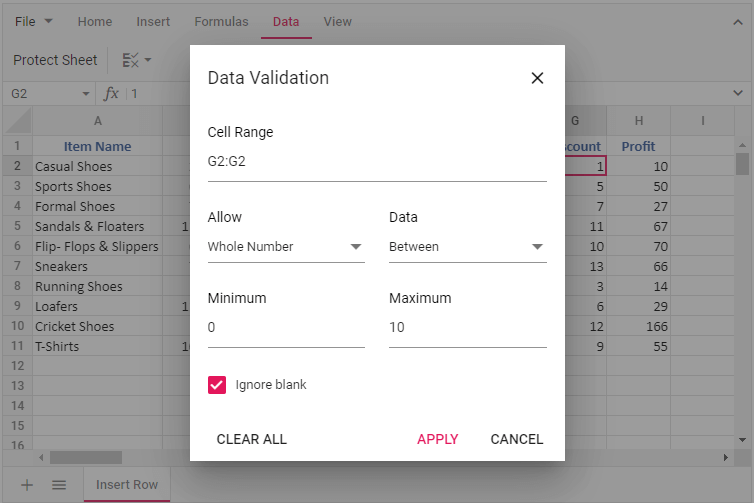Open the File menu
754x503 pixels.
point(34,21)
